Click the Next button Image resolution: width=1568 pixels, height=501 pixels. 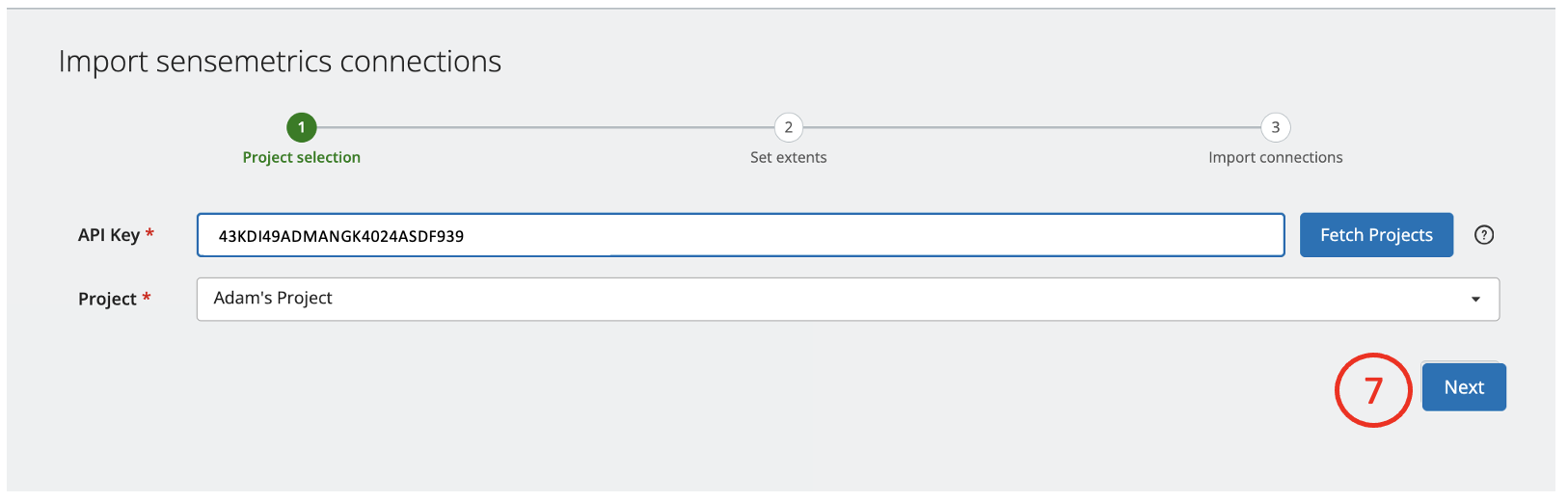pyautogui.click(x=1463, y=387)
